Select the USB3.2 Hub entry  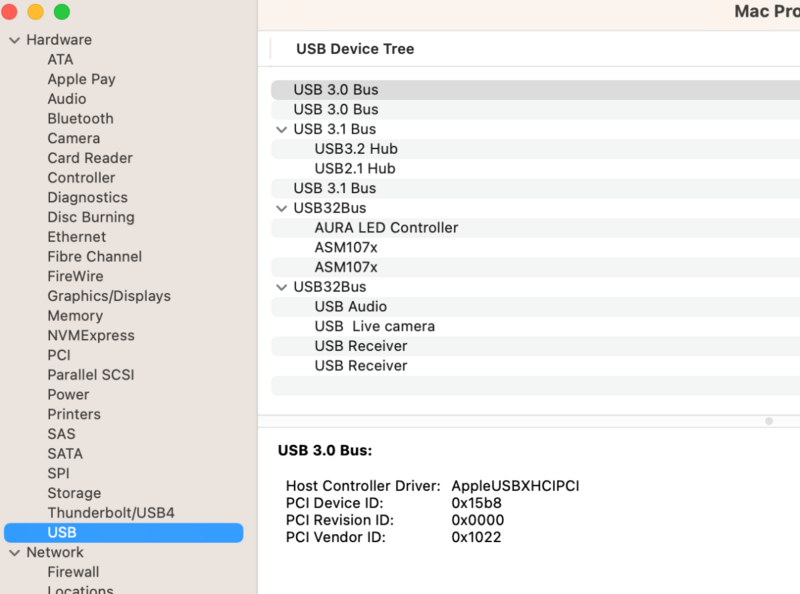click(356, 149)
